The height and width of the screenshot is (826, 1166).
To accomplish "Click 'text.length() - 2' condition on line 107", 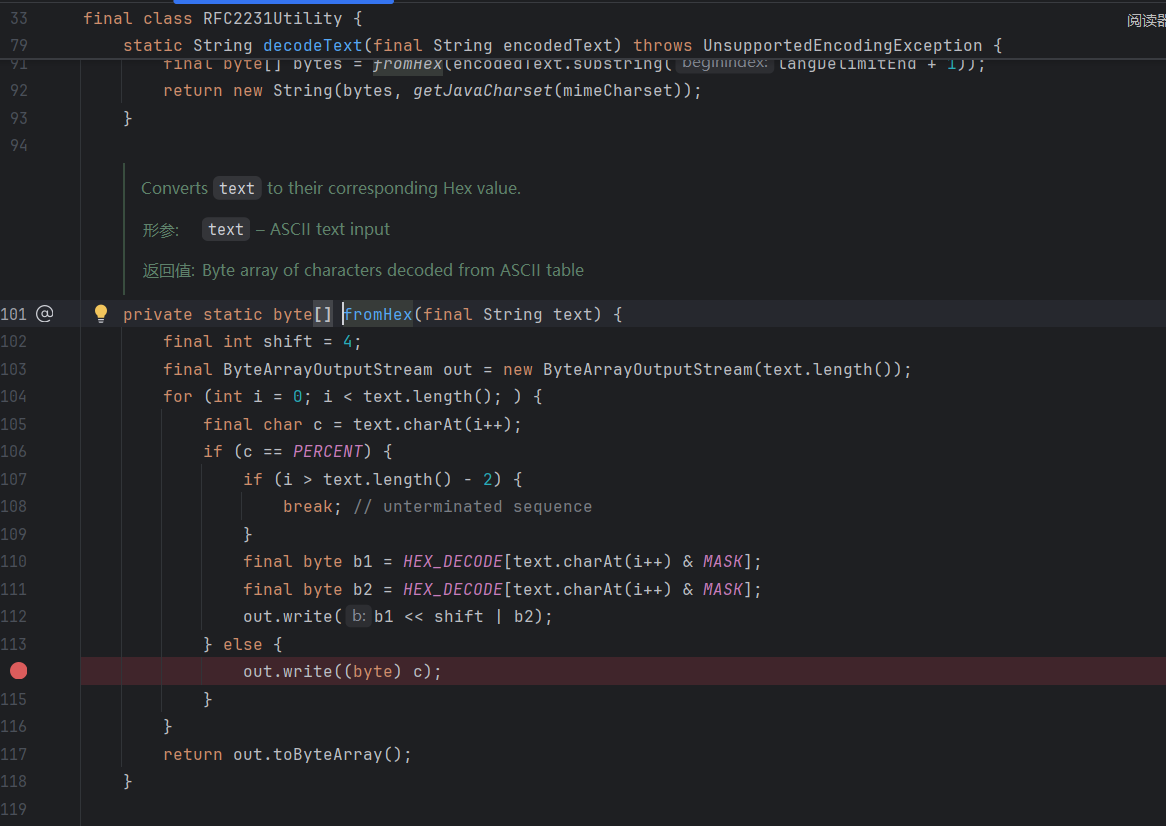I will pyautogui.click(x=408, y=480).
